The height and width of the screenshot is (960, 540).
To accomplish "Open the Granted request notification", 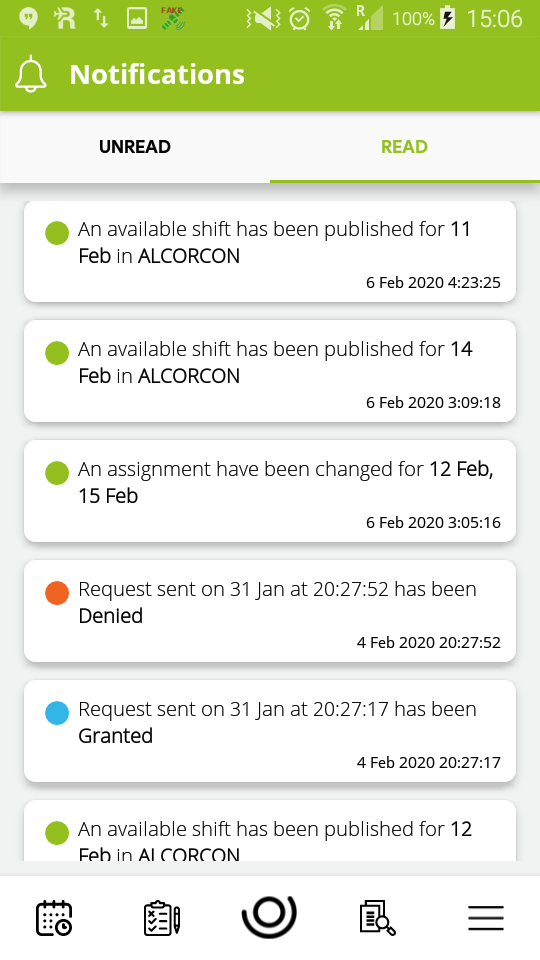I will click(270, 730).
